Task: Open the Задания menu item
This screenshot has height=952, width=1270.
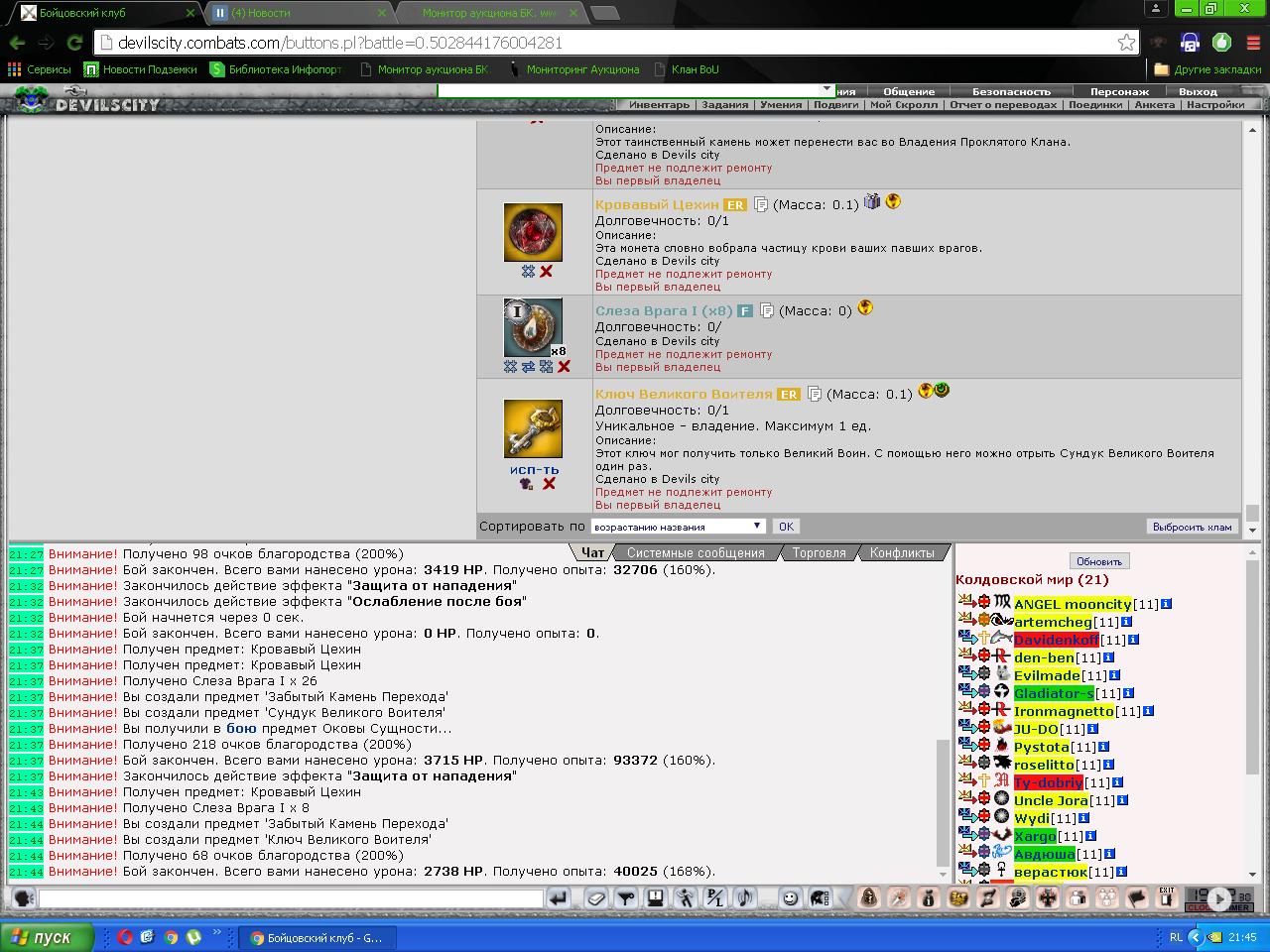Action: (725, 104)
